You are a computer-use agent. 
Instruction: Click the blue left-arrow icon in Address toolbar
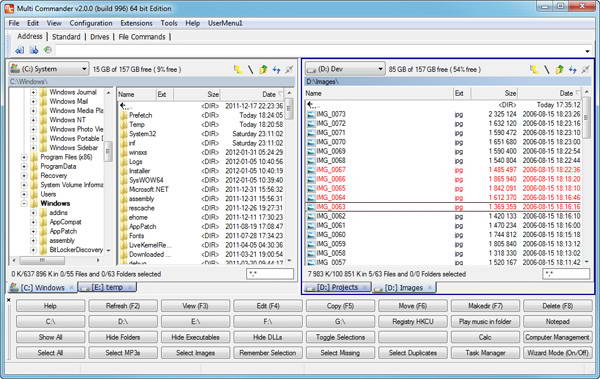(x=19, y=50)
